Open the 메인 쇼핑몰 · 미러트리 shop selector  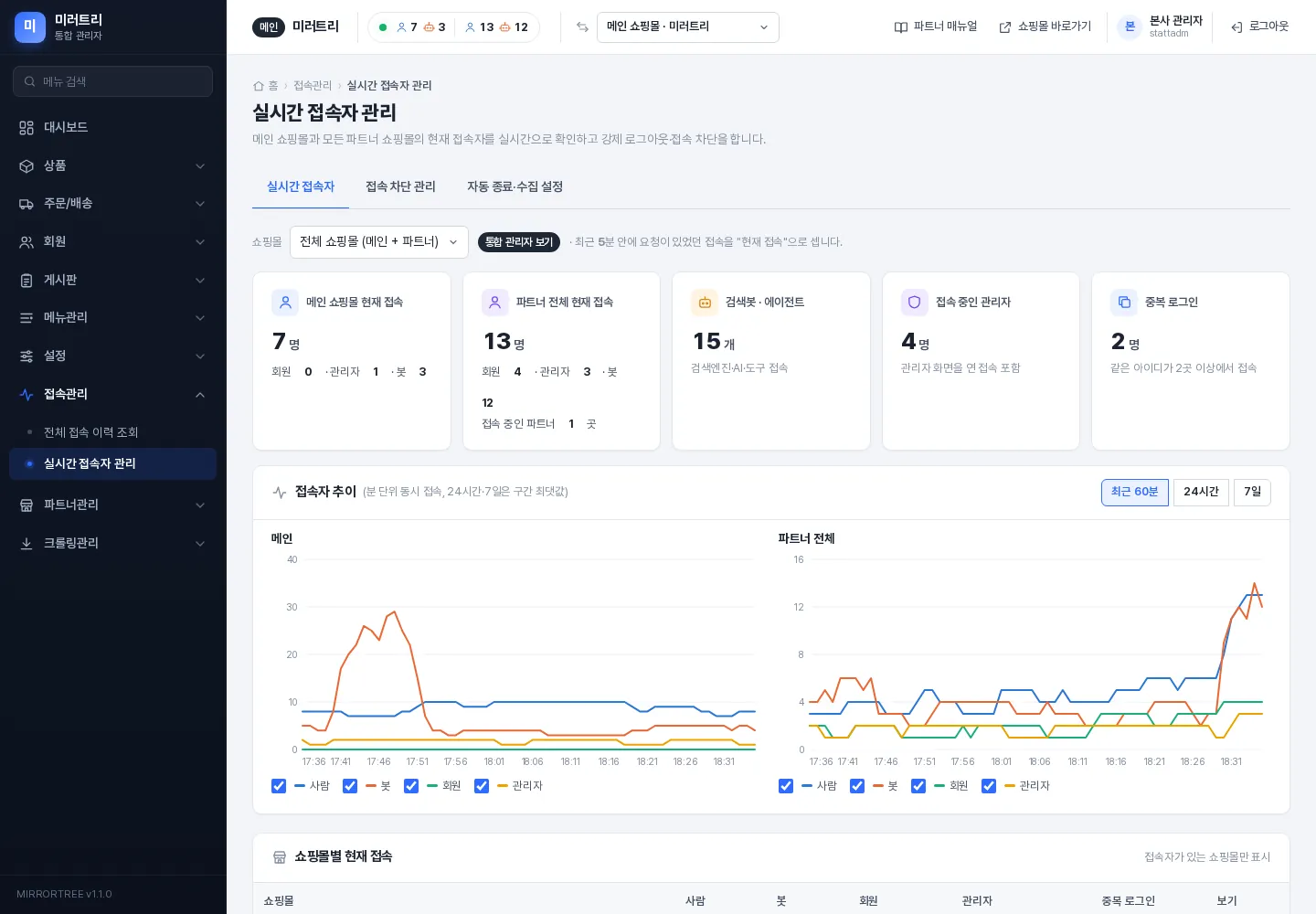688,27
